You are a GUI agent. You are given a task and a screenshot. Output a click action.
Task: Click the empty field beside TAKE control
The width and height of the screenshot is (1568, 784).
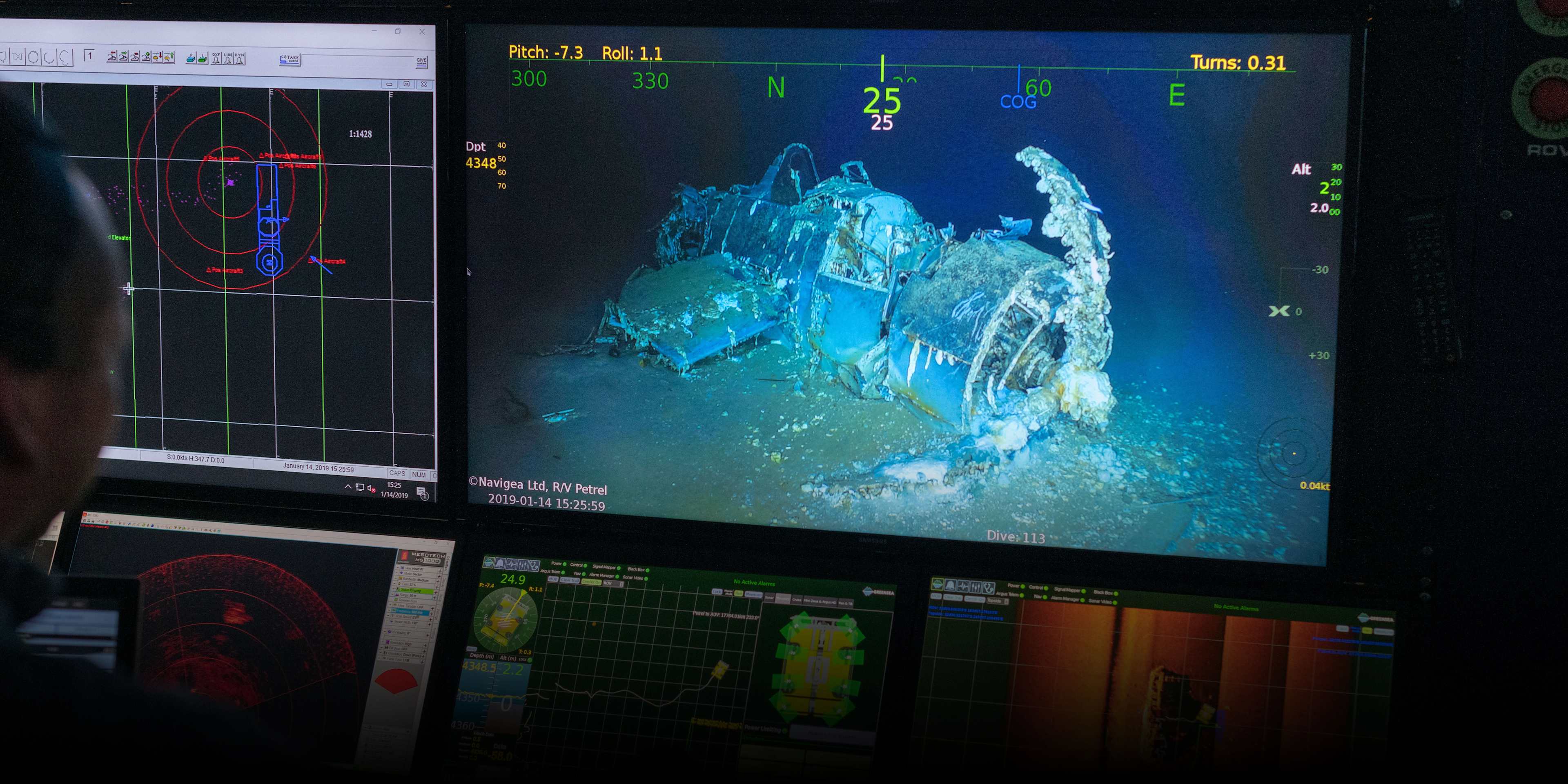click(358, 60)
